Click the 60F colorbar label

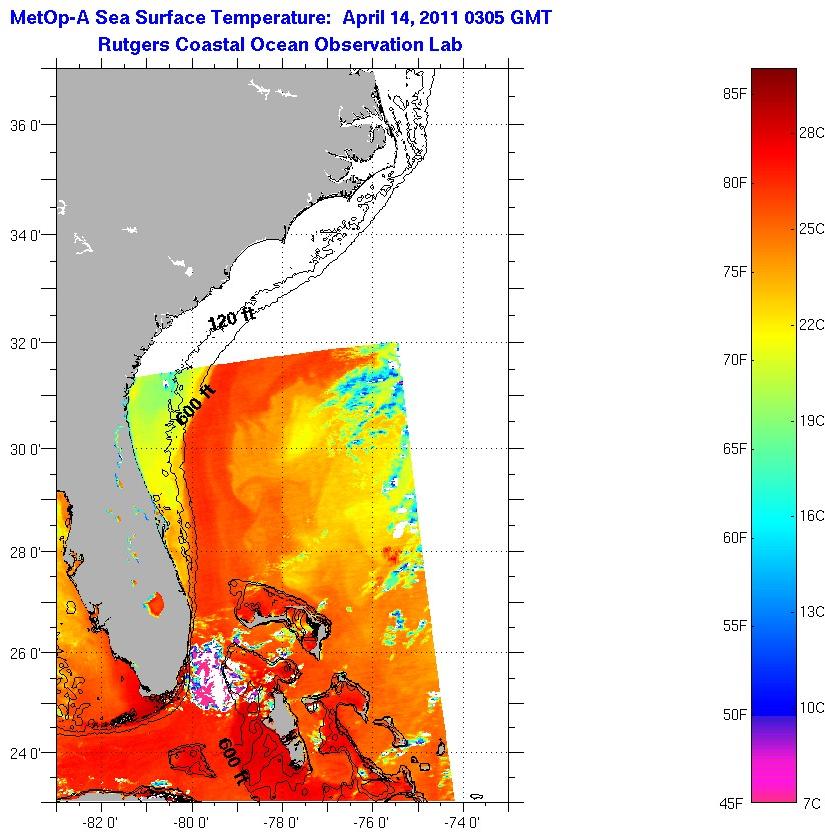point(735,538)
